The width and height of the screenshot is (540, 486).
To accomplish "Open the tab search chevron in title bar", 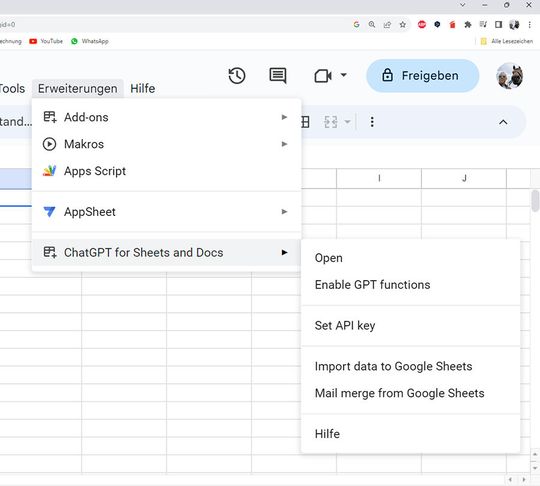I will (x=463, y=5).
